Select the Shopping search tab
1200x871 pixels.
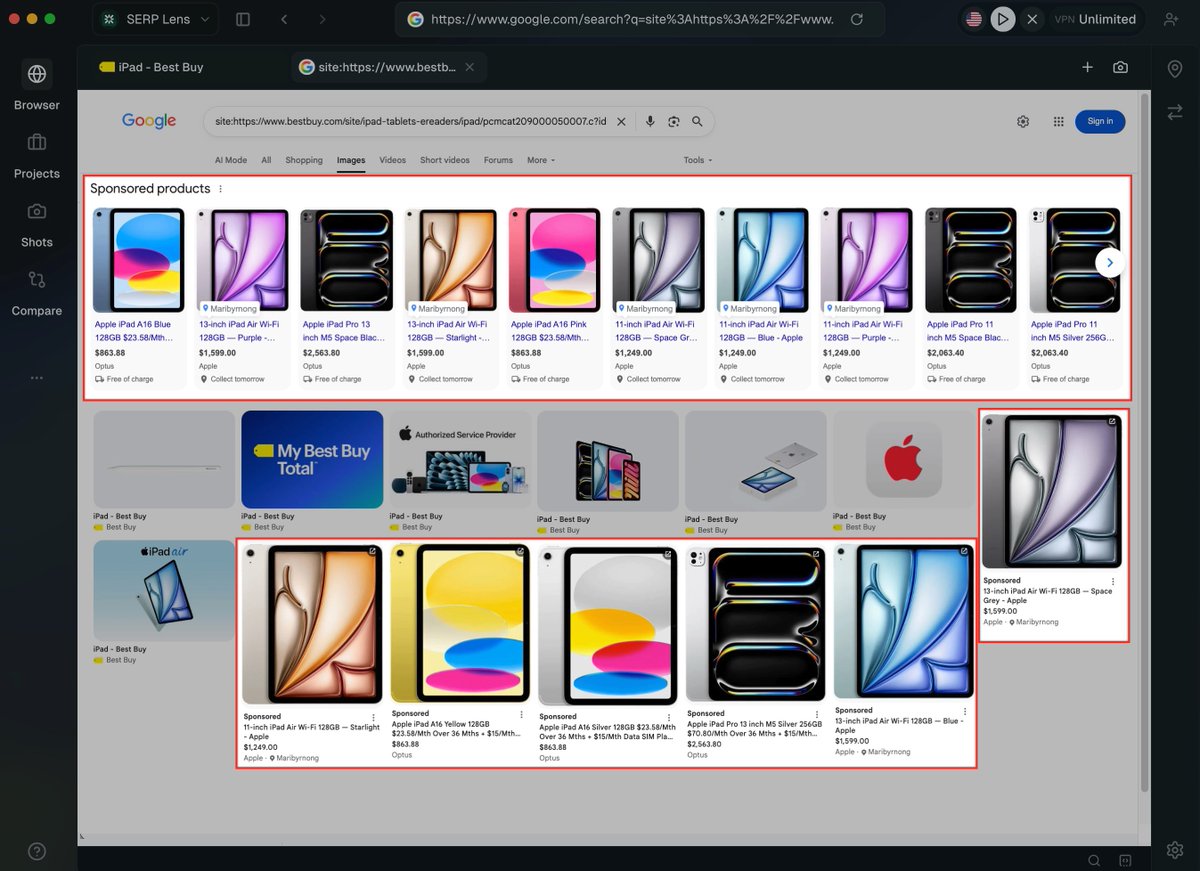(x=304, y=160)
